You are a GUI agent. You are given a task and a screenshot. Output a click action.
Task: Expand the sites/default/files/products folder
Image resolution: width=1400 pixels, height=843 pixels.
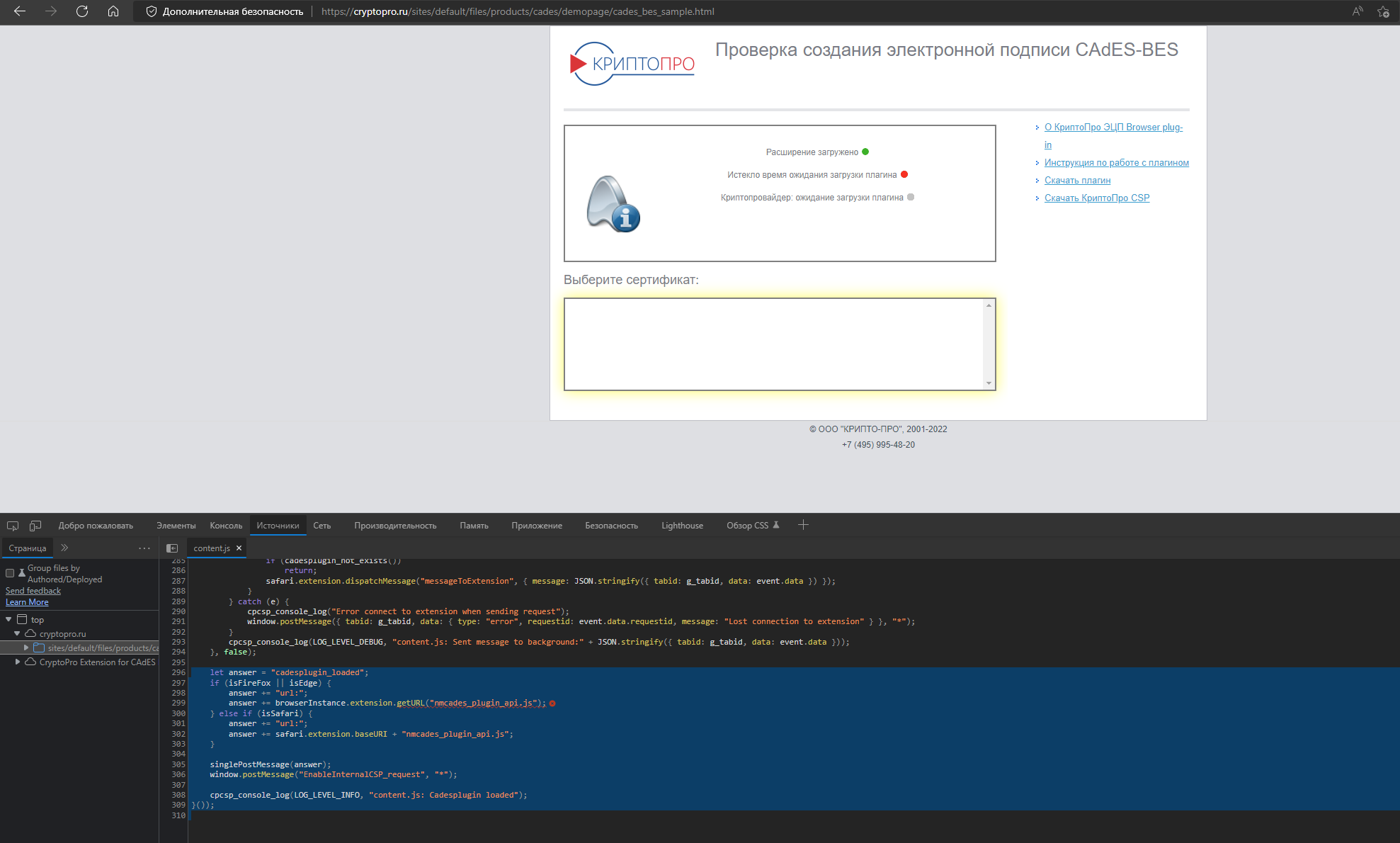tap(26, 648)
